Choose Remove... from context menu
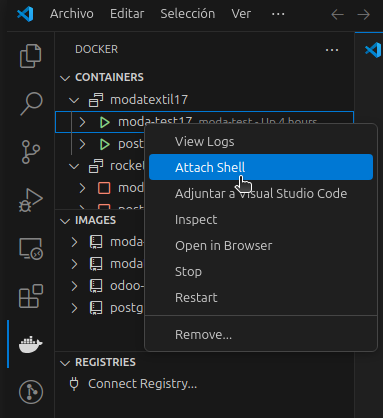 (x=261, y=334)
